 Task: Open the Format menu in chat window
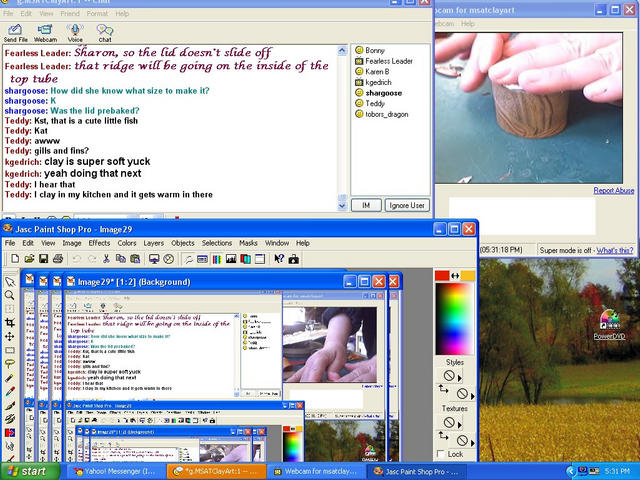[x=97, y=13]
